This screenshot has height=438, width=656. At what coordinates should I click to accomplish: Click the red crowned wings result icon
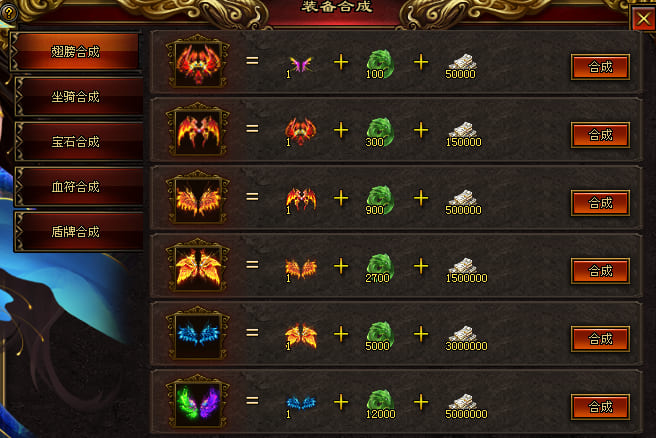(x=198, y=63)
